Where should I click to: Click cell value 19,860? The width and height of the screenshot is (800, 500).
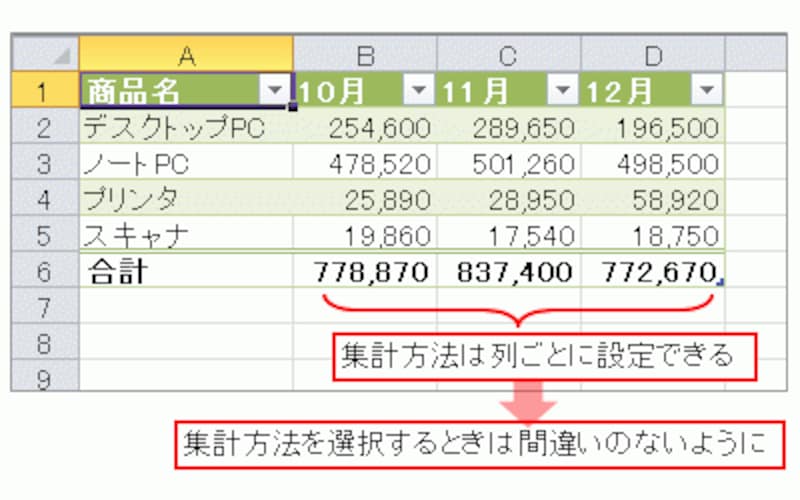point(365,234)
